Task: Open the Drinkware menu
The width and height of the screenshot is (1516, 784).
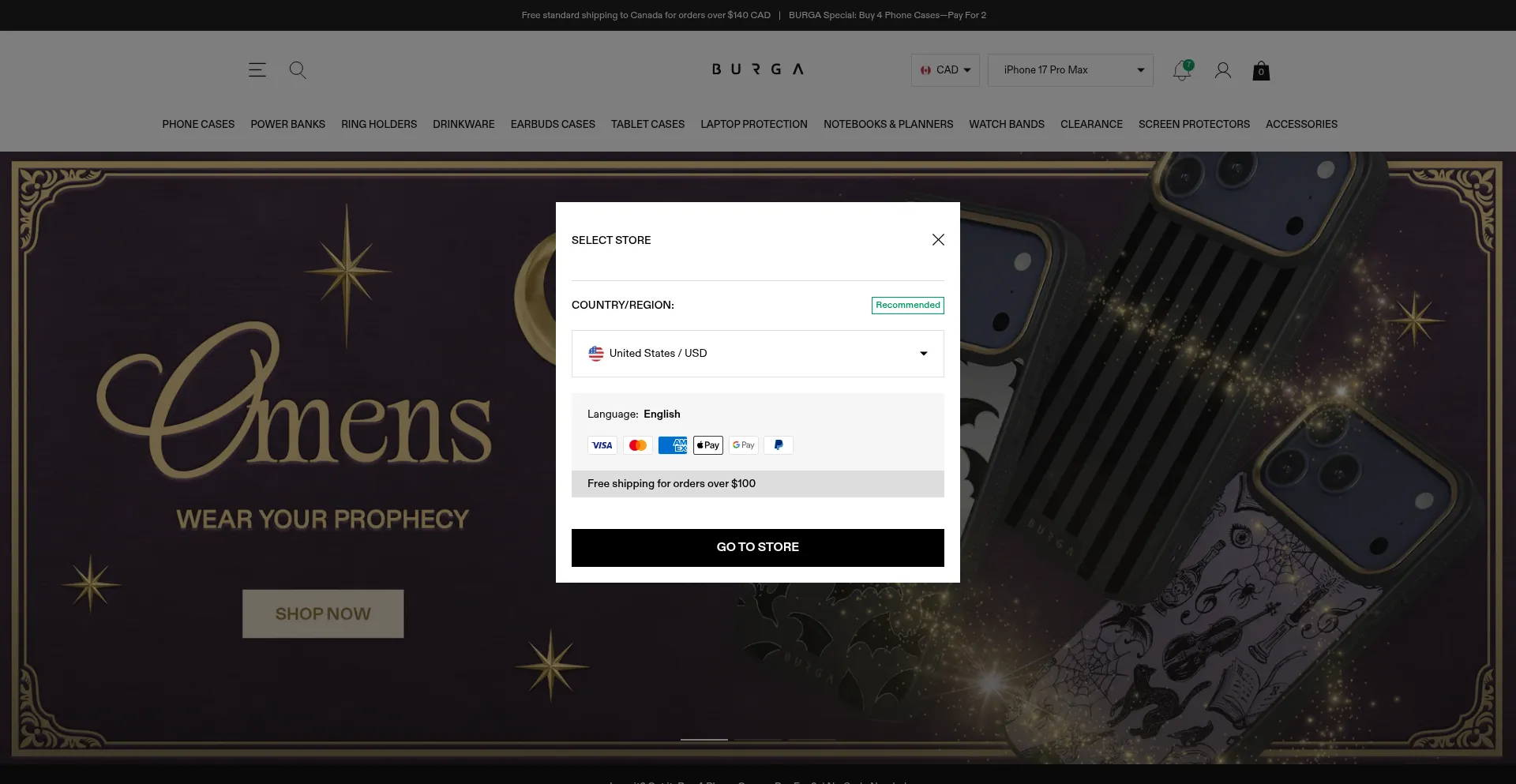Action: coord(463,125)
